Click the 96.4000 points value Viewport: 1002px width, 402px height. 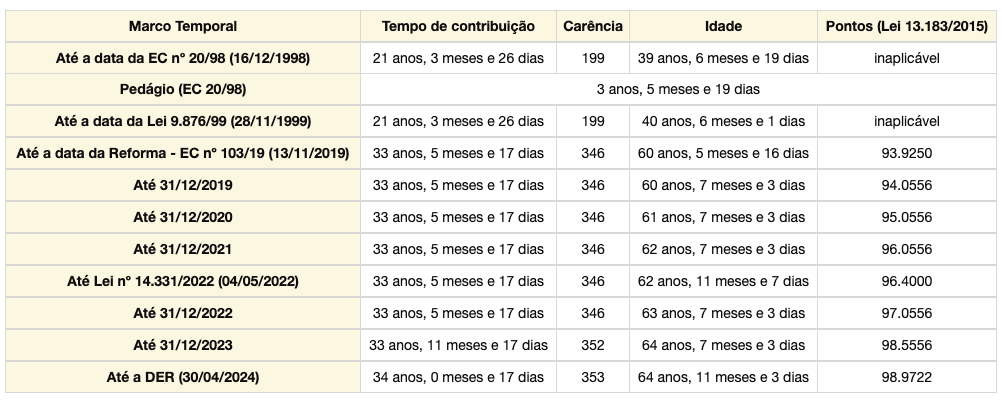coord(907,281)
